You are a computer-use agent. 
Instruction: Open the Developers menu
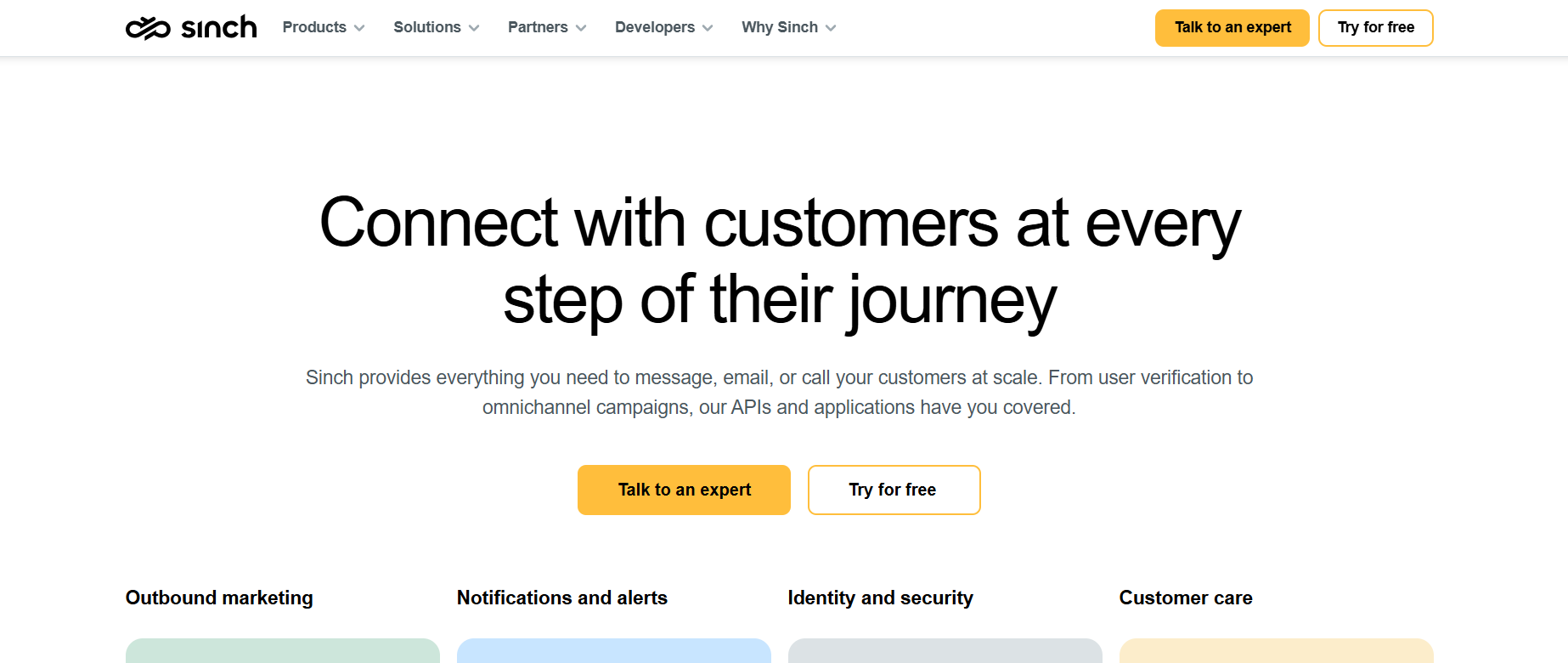(664, 27)
